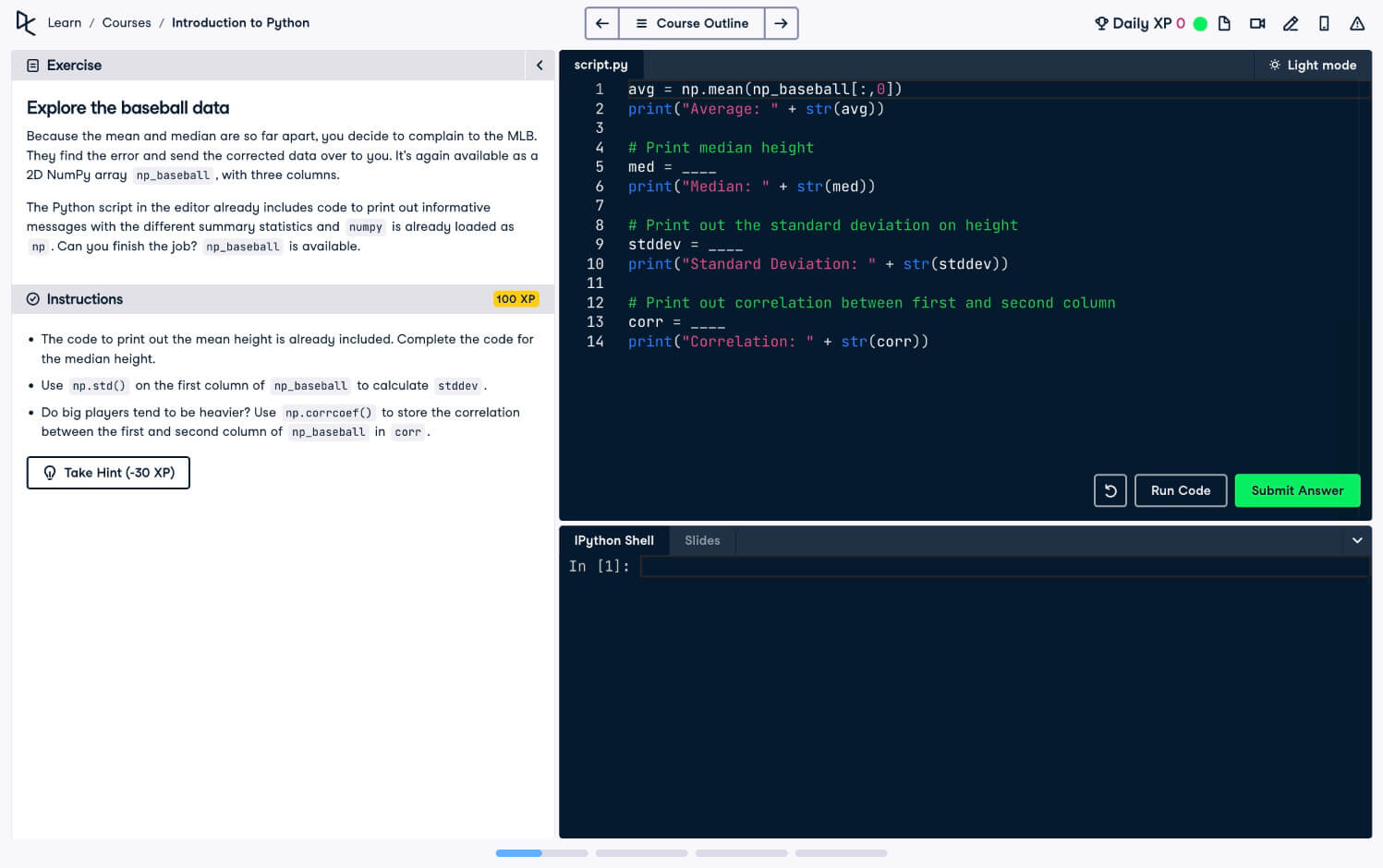Viewport: 1383px width, 868px height.
Task: Go to next exercise with right arrow
Action: click(781, 23)
